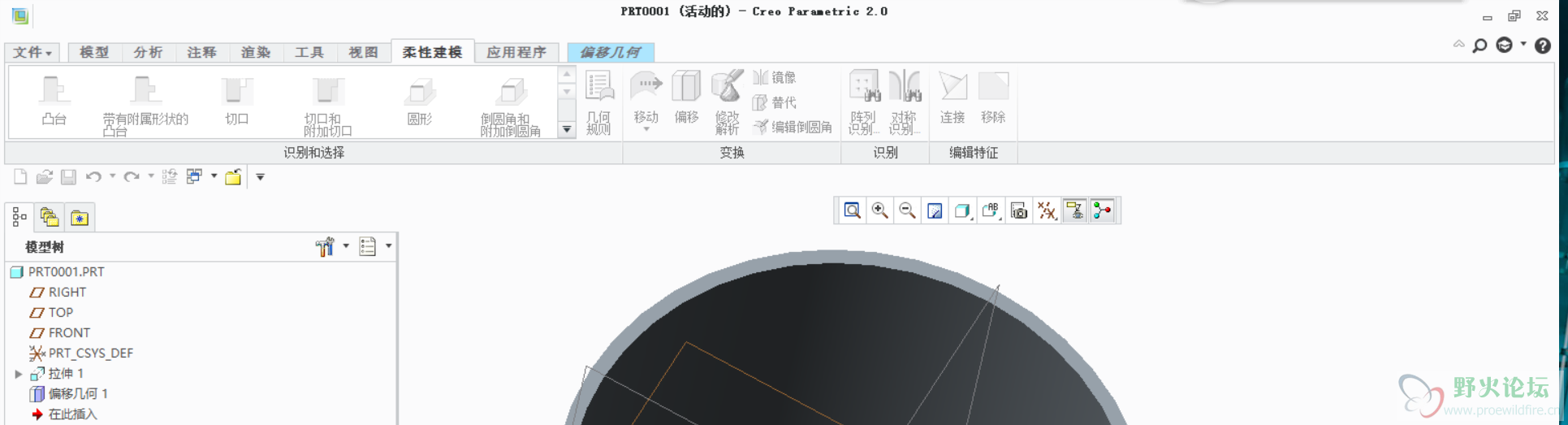Screen dimensions: 1568x425
Task: Open the Display Style cube icon
Action: click(x=962, y=211)
